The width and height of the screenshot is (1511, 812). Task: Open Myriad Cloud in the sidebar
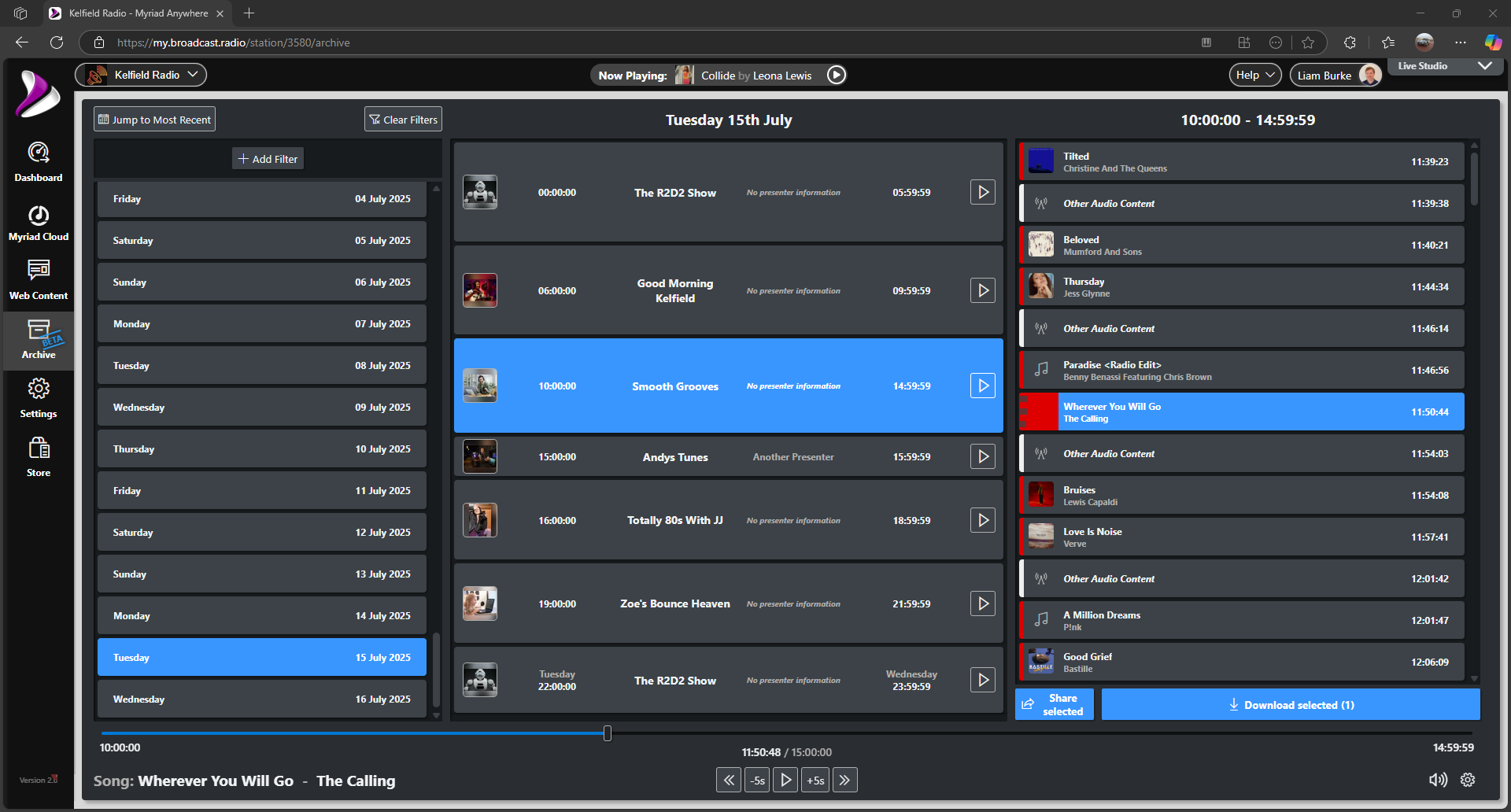(39, 223)
